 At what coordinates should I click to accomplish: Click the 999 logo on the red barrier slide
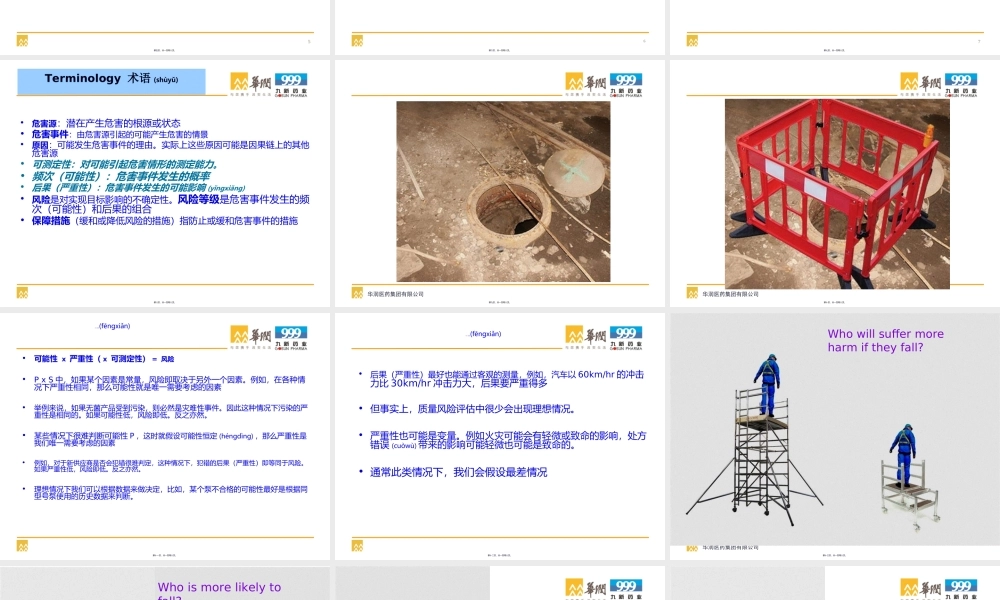tap(962, 81)
